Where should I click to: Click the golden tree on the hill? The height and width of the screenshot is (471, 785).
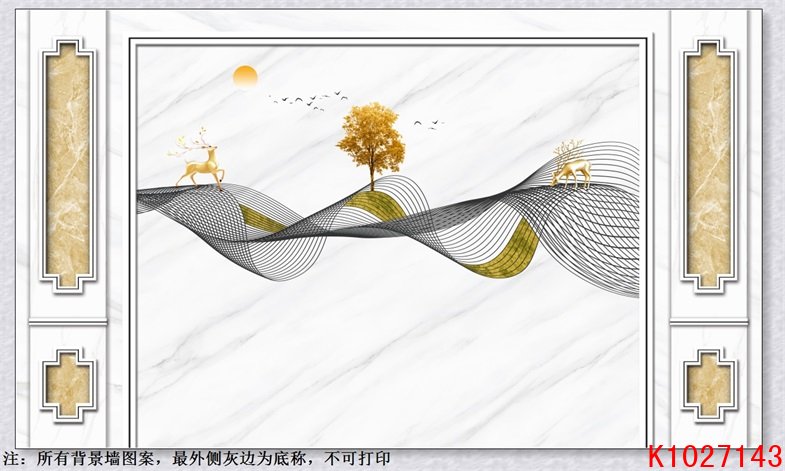point(371,147)
